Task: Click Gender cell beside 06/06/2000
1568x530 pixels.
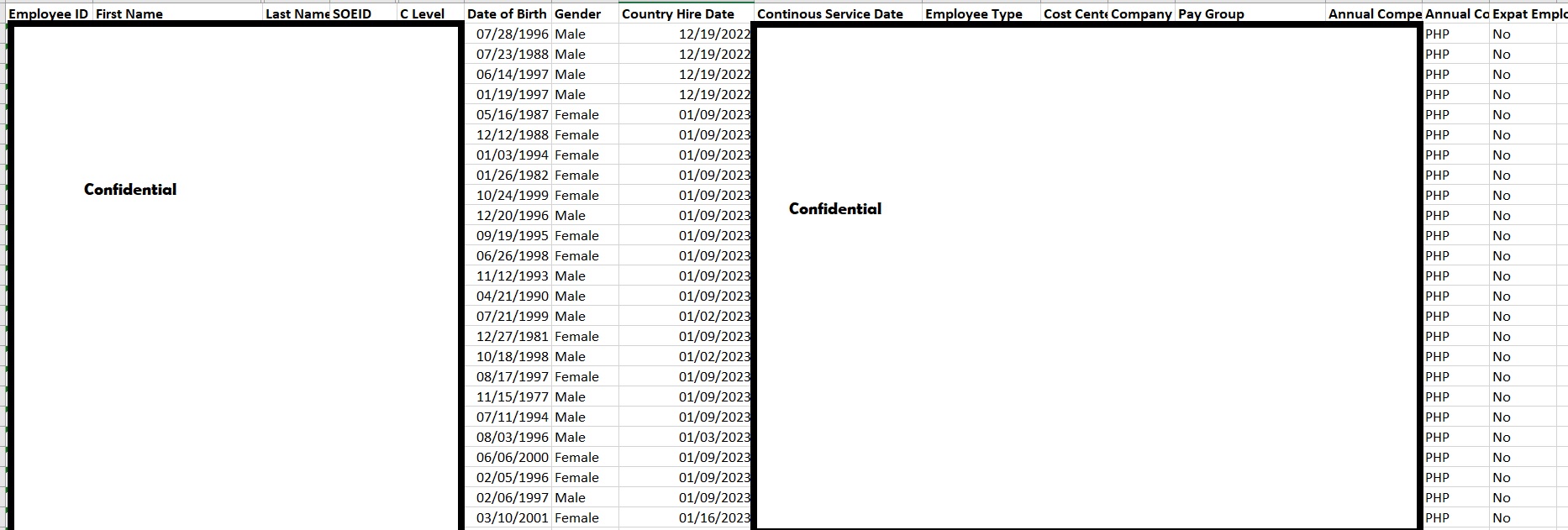Action: [576, 457]
